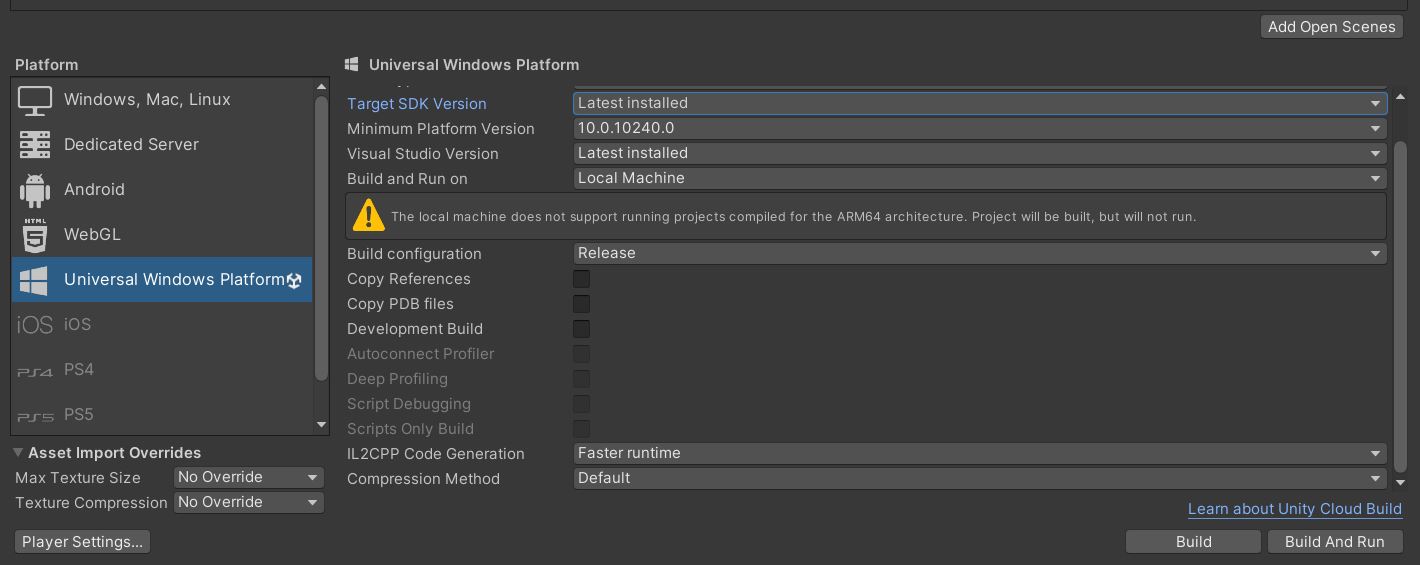This screenshot has height=565, width=1420.
Task: Enable the Copy References checkbox
Action: point(581,279)
